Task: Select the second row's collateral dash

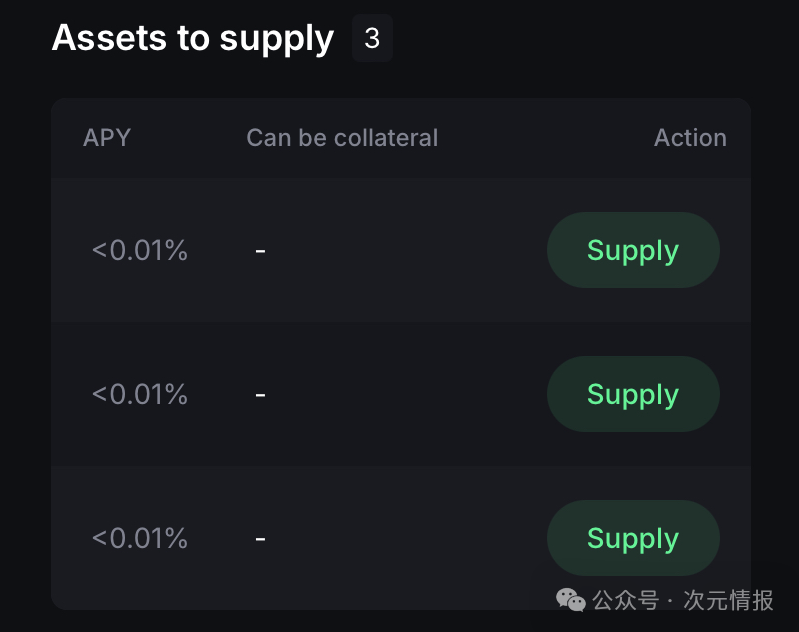Action: (260, 395)
